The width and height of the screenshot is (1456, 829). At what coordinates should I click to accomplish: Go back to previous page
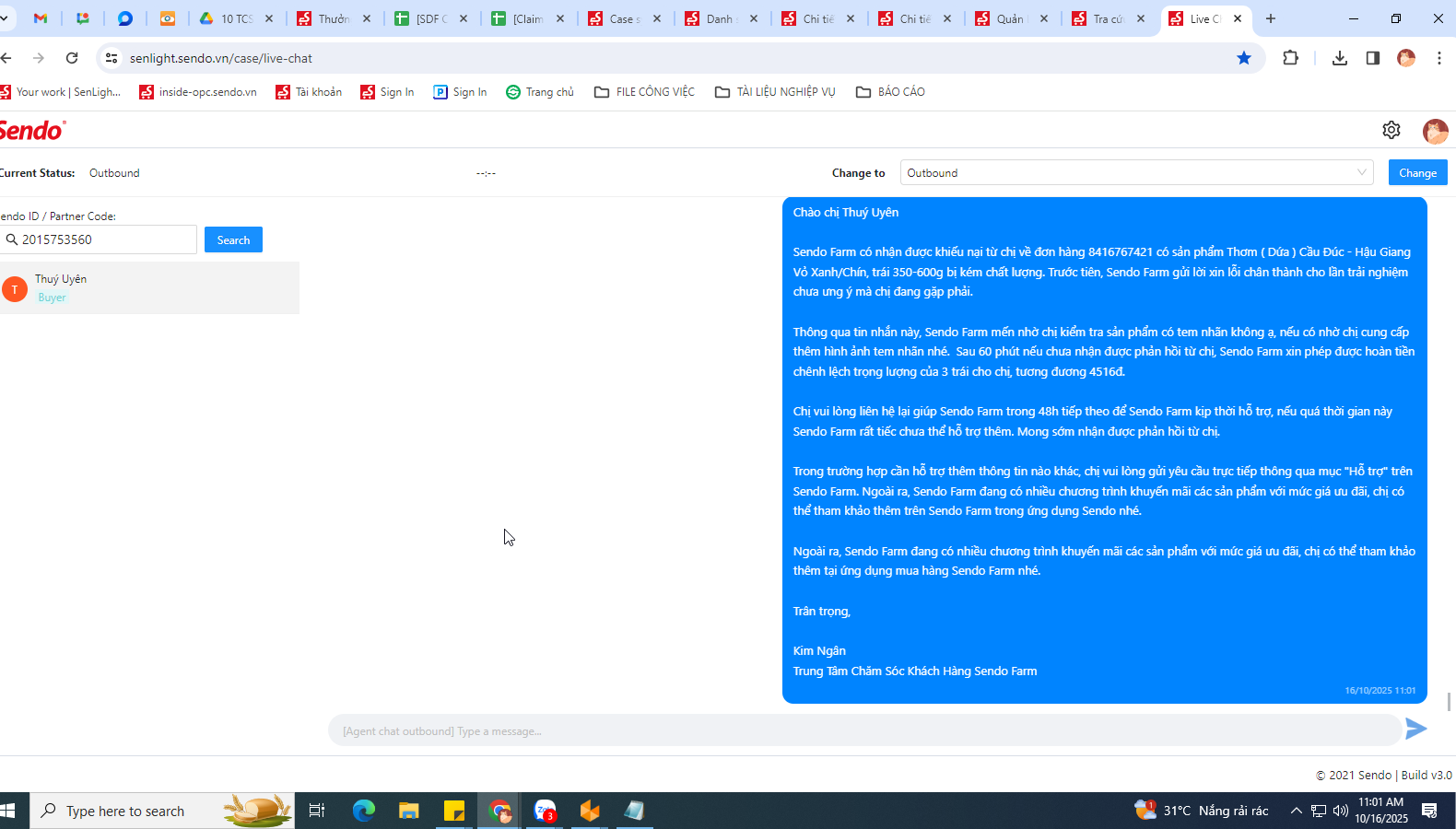pyautogui.click(x=6, y=58)
